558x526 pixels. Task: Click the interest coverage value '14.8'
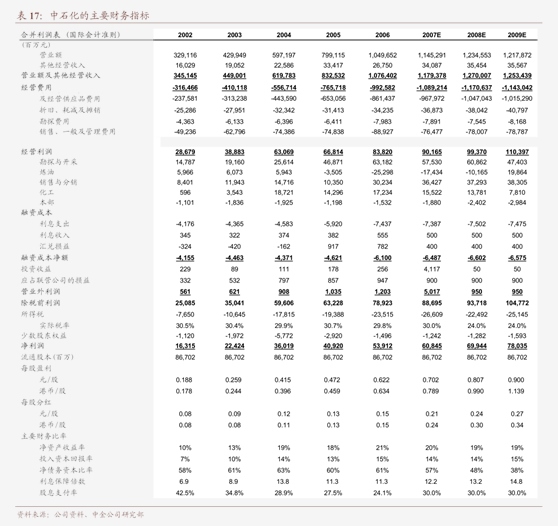point(516,482)
